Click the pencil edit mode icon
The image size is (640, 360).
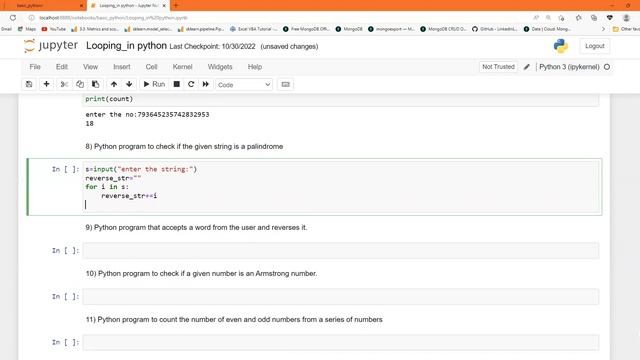[527, 67]
